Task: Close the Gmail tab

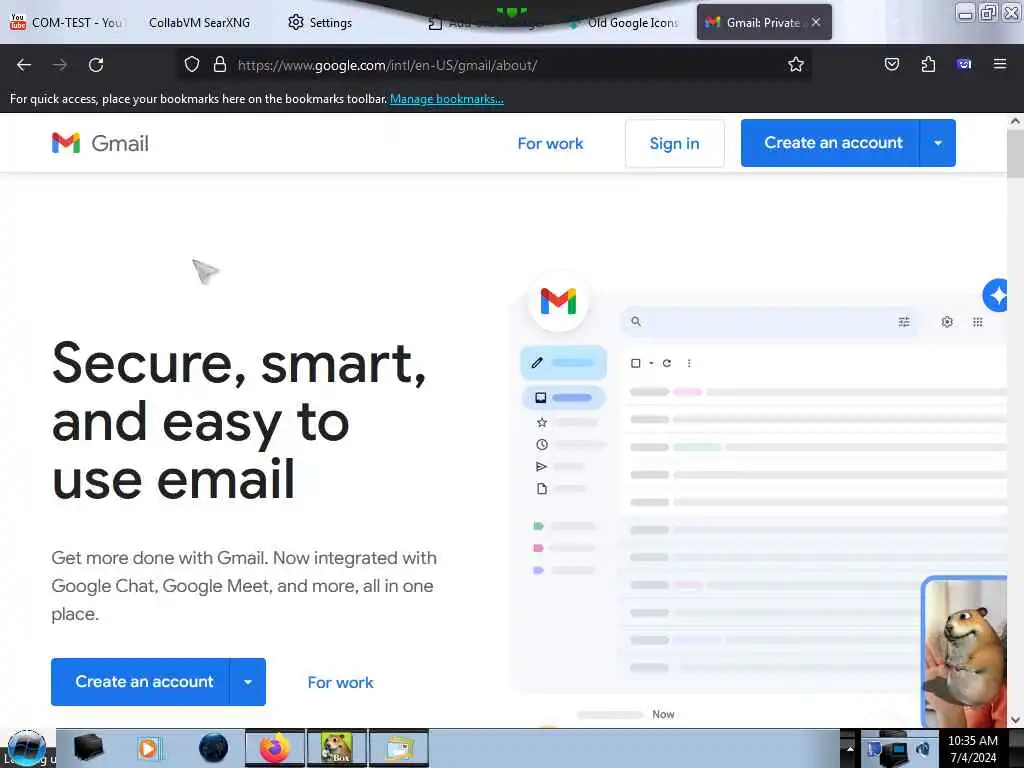Action: point(816,22)
